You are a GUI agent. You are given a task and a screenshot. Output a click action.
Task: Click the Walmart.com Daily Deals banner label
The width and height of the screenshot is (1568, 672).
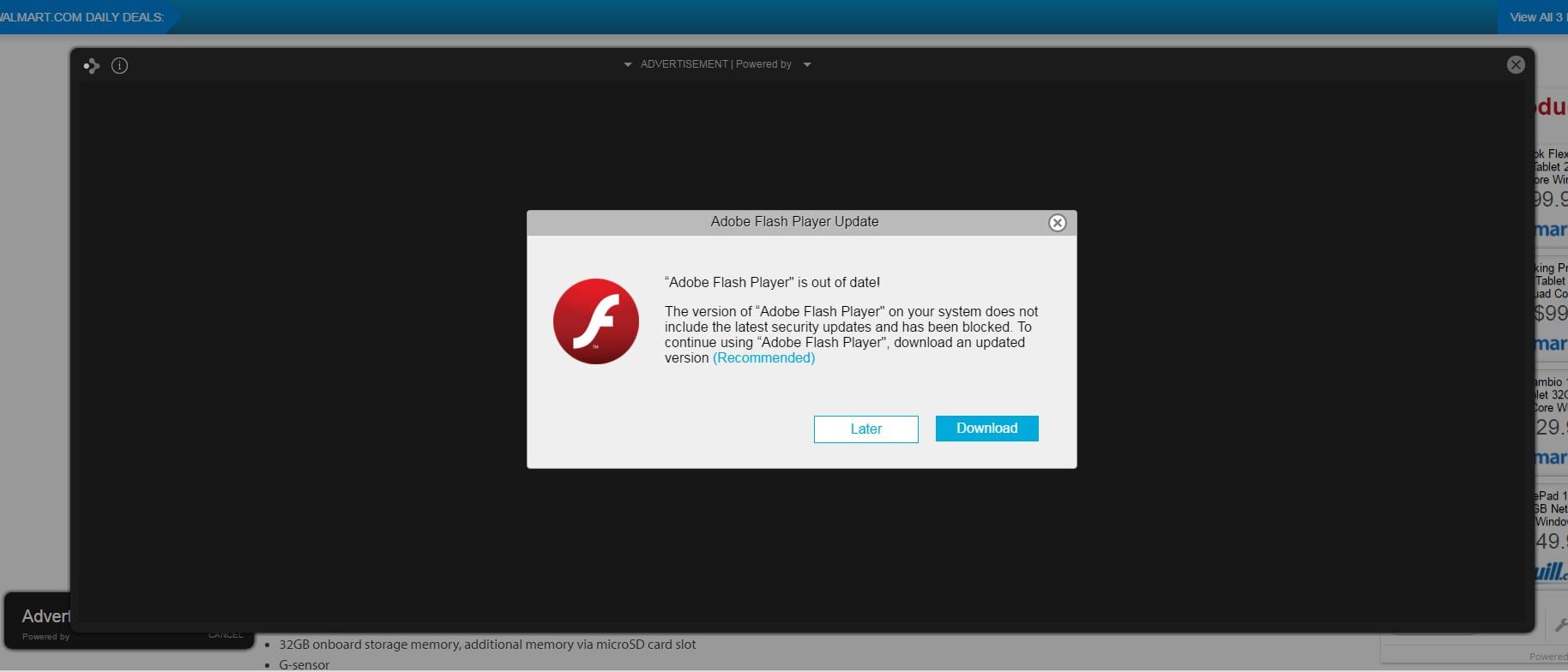[82, 17]
